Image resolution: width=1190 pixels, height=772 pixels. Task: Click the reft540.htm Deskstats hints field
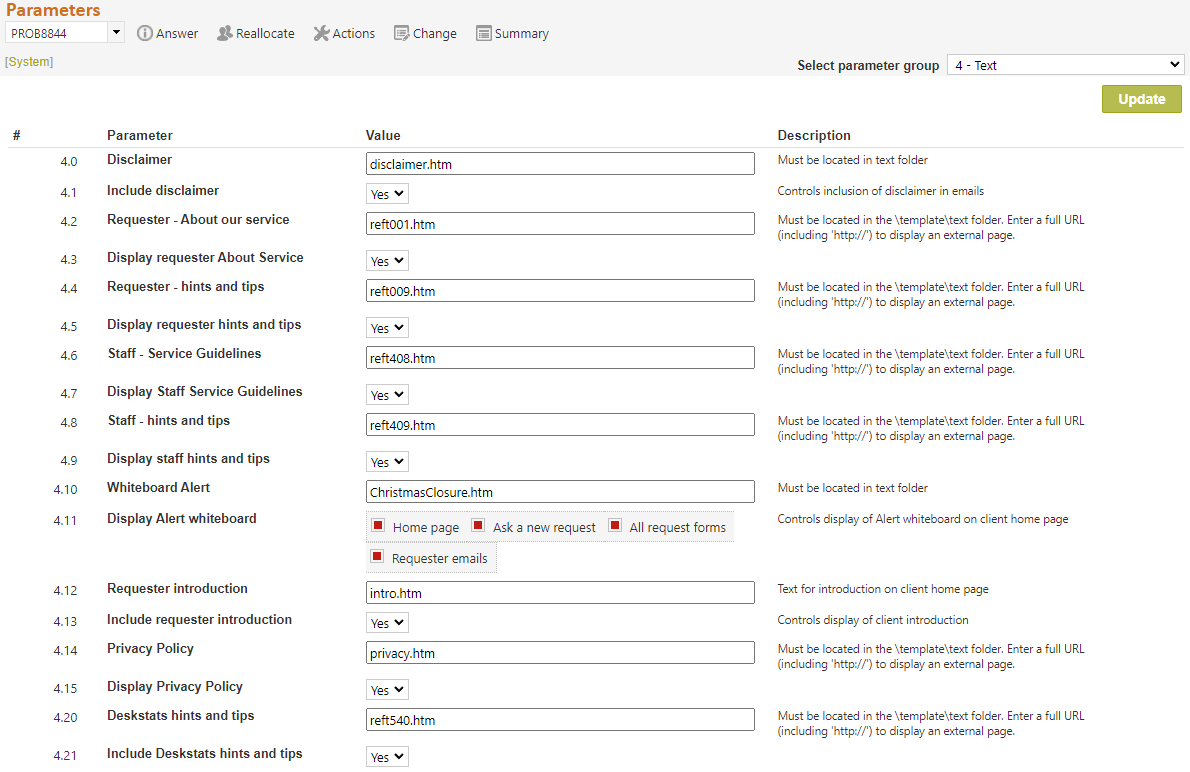(x=560, y=720)
